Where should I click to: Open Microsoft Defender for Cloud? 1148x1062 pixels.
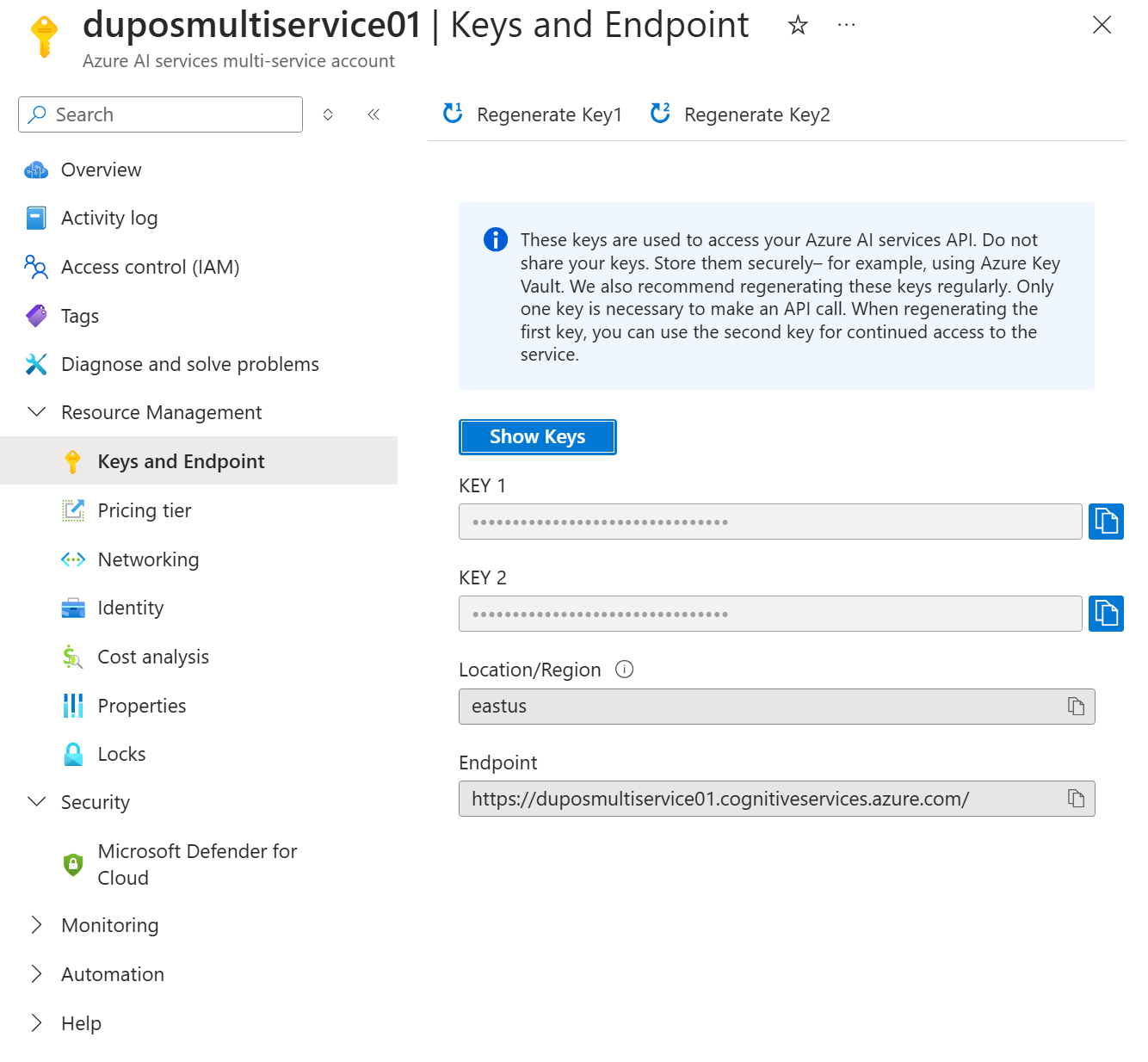point(199,864)
